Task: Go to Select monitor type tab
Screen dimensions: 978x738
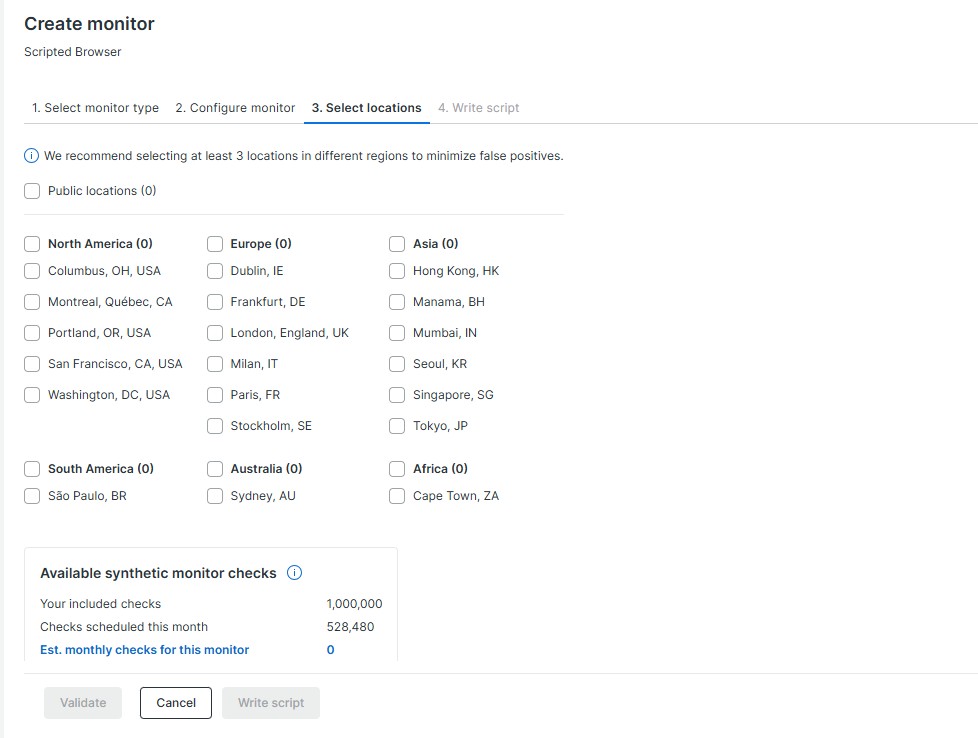Action: tap(95, 108)
